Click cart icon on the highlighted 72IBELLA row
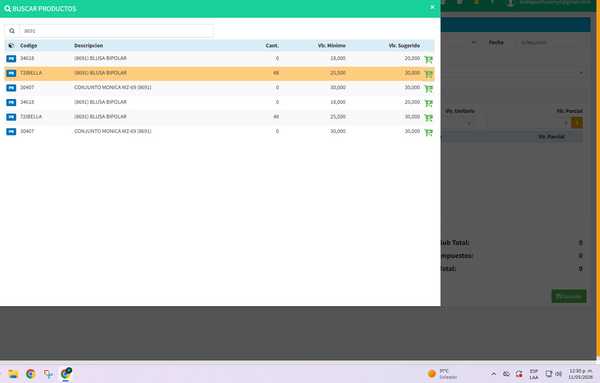Screen dimensions: 600x383 click(x=428, y=74)
